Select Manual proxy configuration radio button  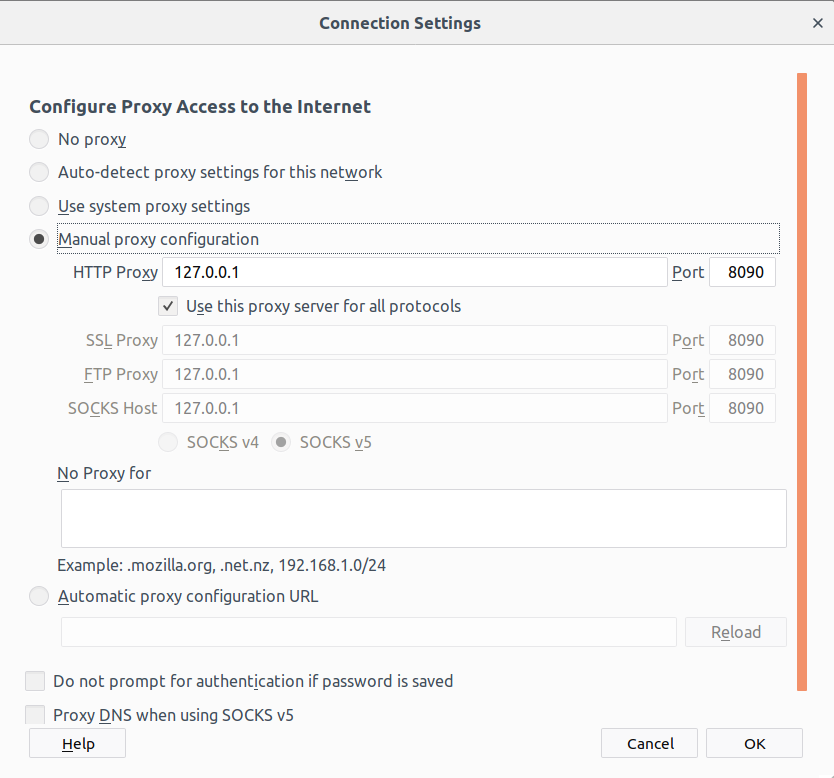39,239
